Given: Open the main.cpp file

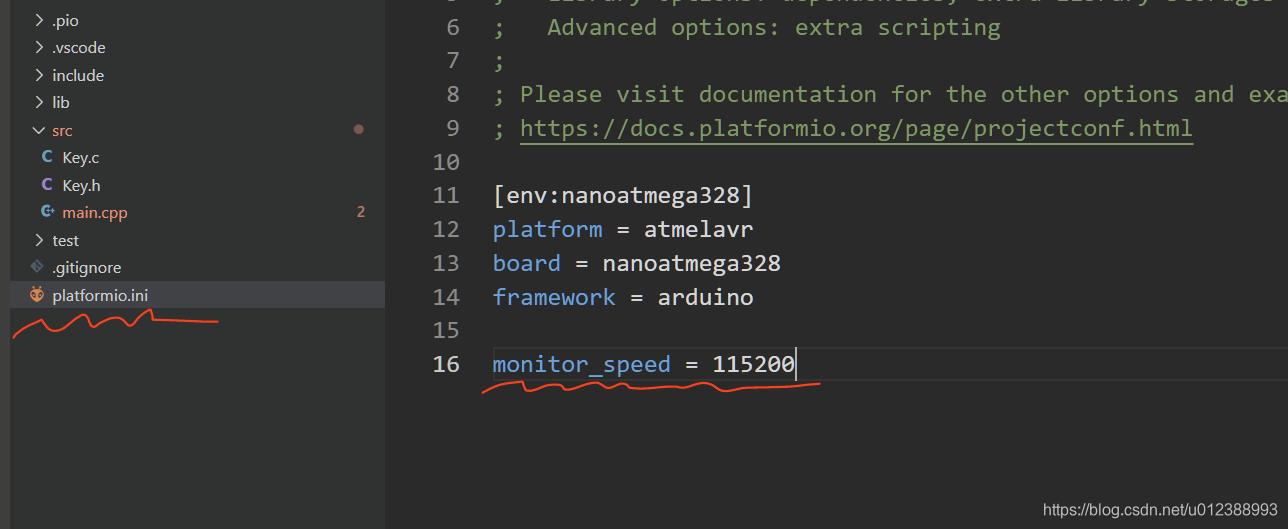Looking at the screenshot, I should tap(95, 212).
